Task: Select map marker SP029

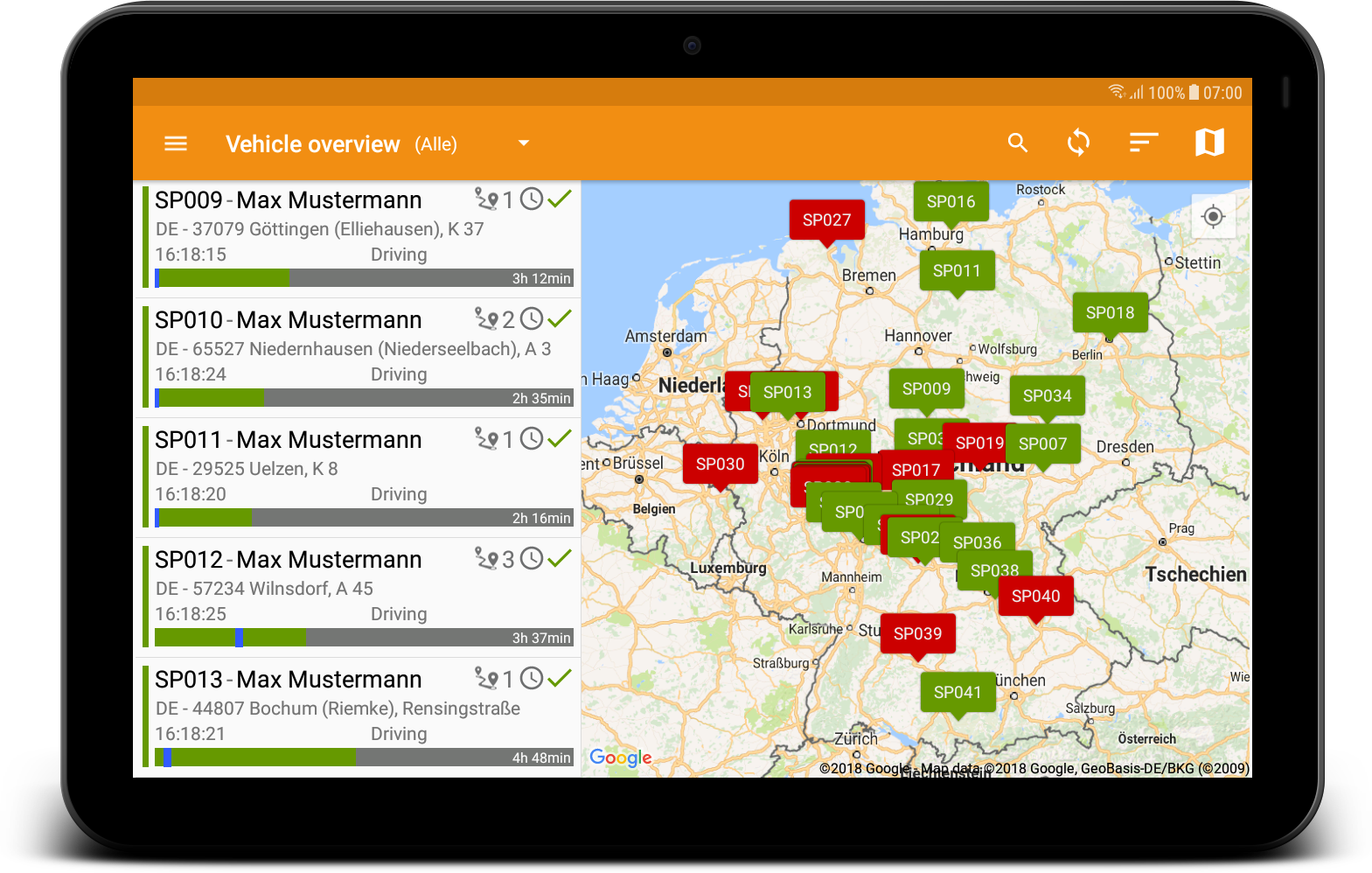Action: (x=929, y=499)
